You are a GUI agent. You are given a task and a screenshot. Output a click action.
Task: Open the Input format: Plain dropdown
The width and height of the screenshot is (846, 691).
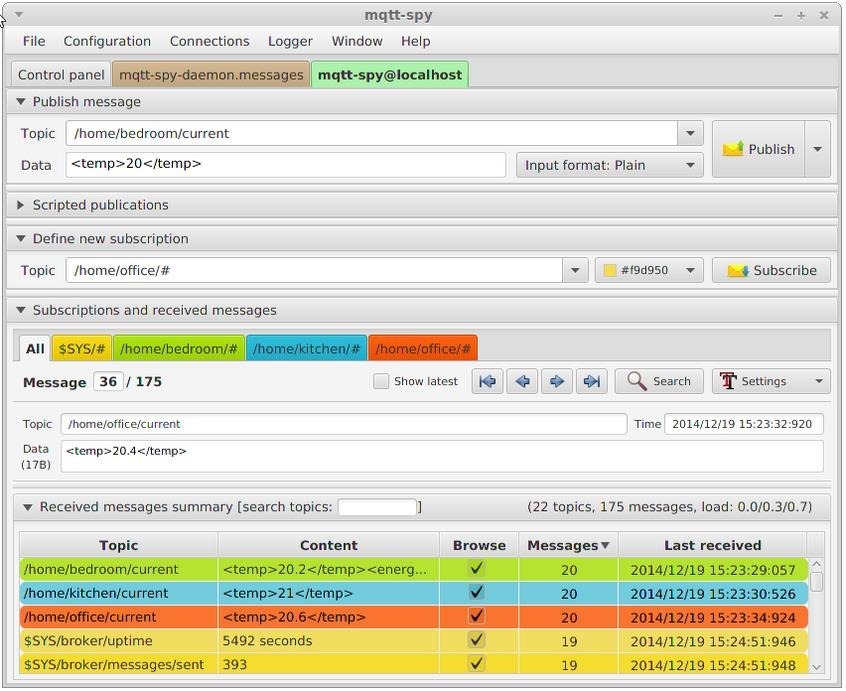(x=609, y=165)
